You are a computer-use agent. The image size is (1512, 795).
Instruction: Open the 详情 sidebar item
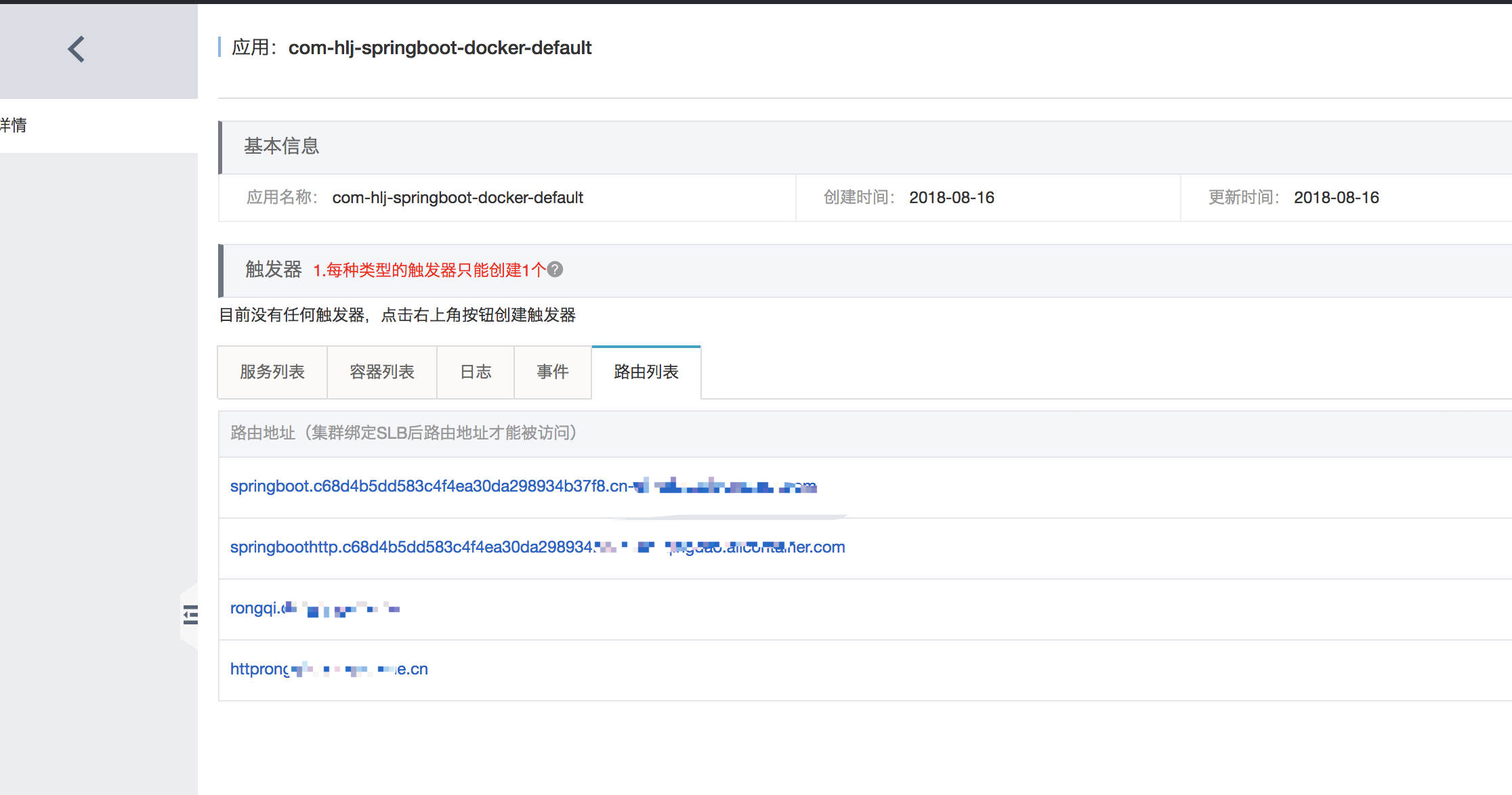pos(14,125)
